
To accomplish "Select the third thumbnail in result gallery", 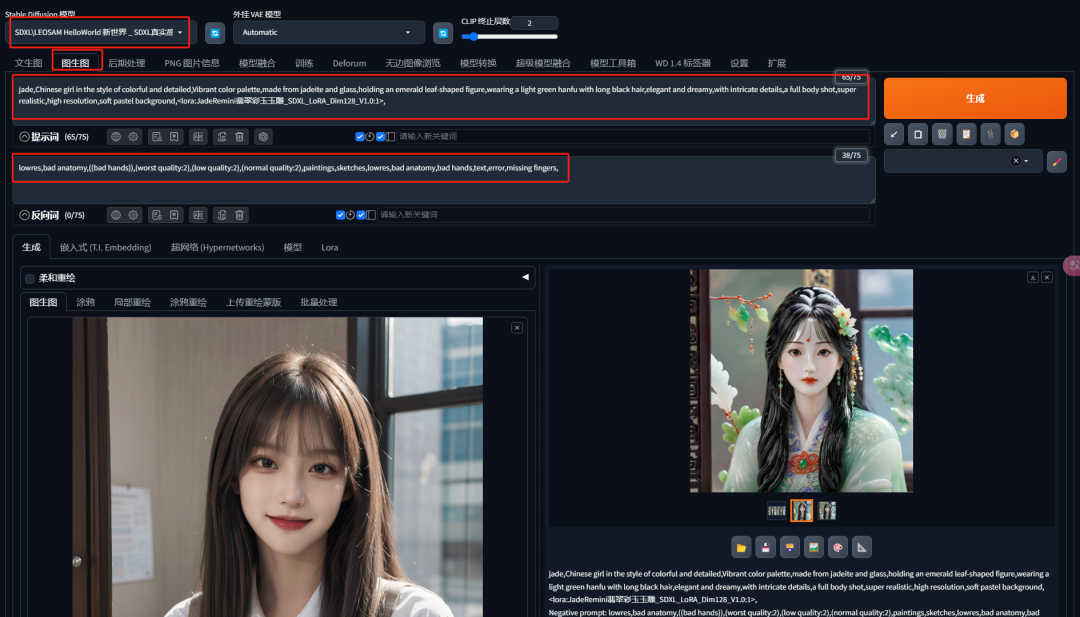I will pyautogui.click(x=826, y=511).
